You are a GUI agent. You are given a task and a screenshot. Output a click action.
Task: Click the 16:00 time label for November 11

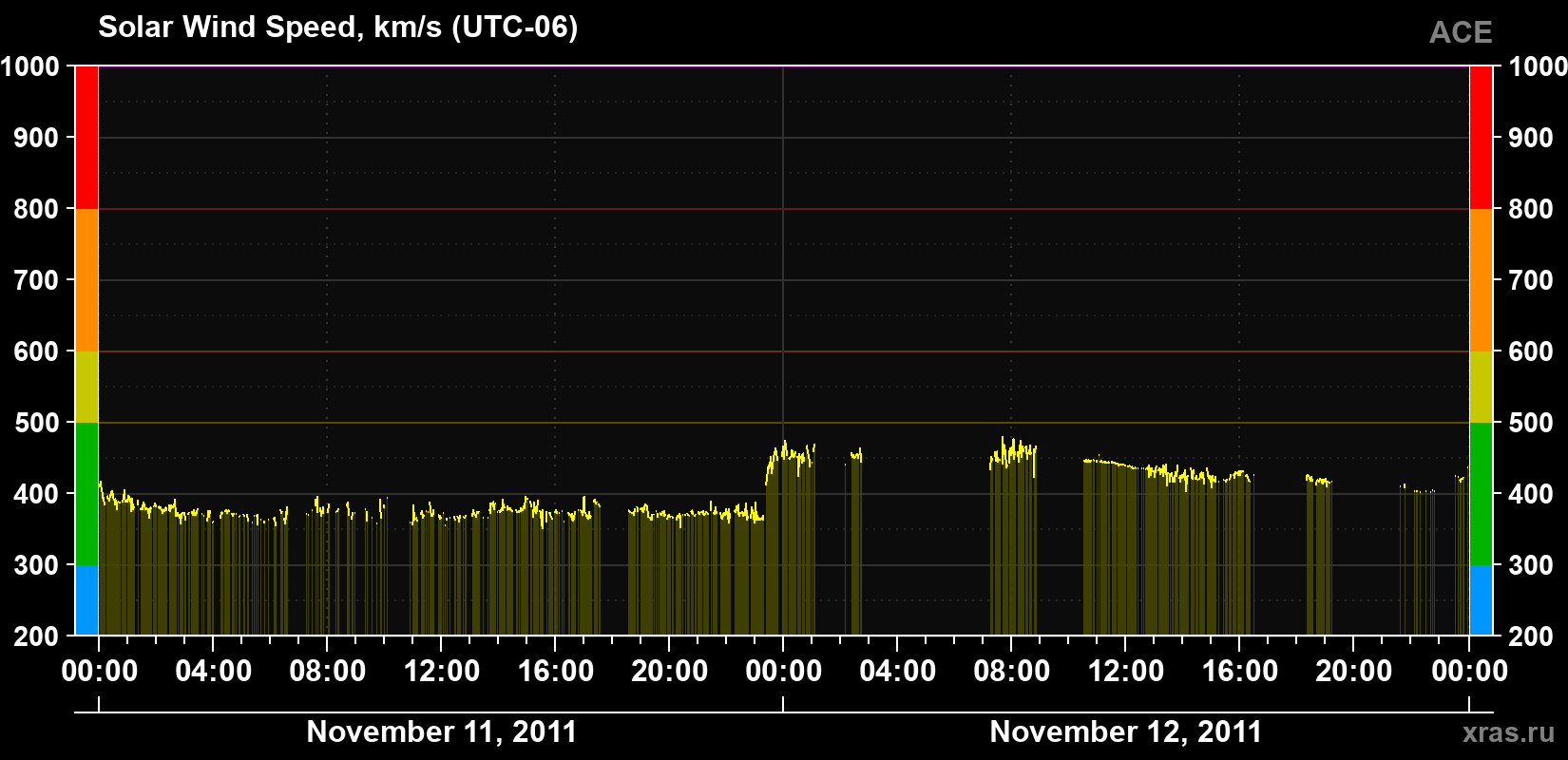coord(556,672)
